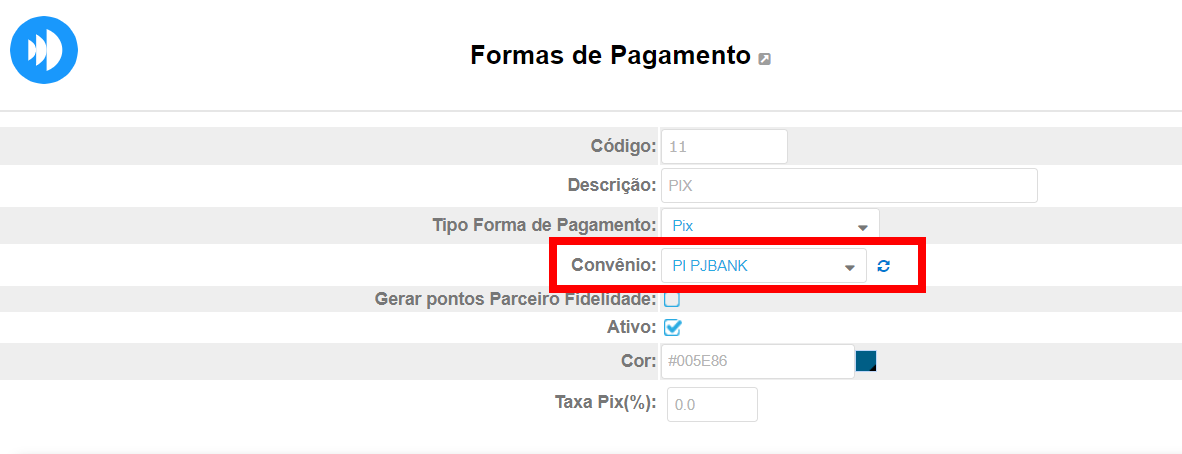This screenshot has height=454, width=1182.
Task: Refresh the Convênio list
Action: click(x=883, y=266)
